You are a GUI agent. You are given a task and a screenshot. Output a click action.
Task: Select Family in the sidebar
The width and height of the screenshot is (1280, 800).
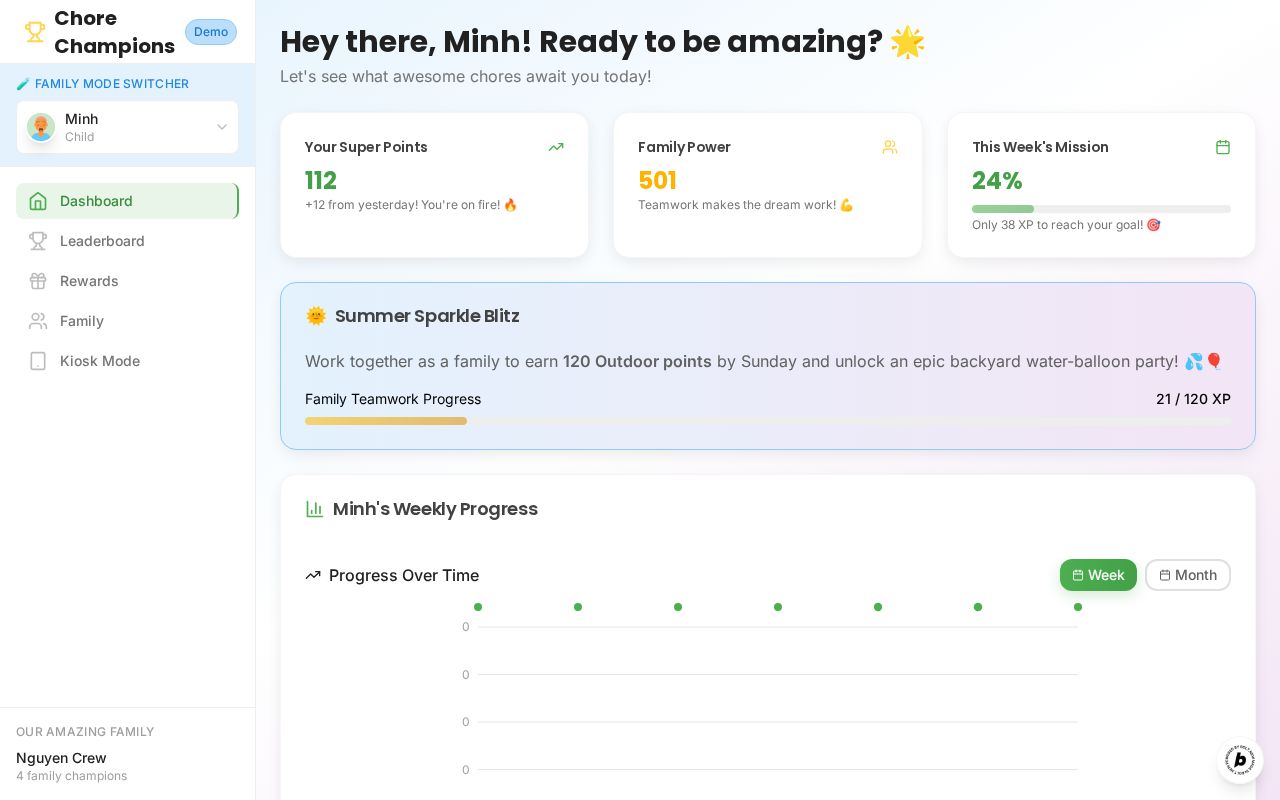tap(127, 321)
